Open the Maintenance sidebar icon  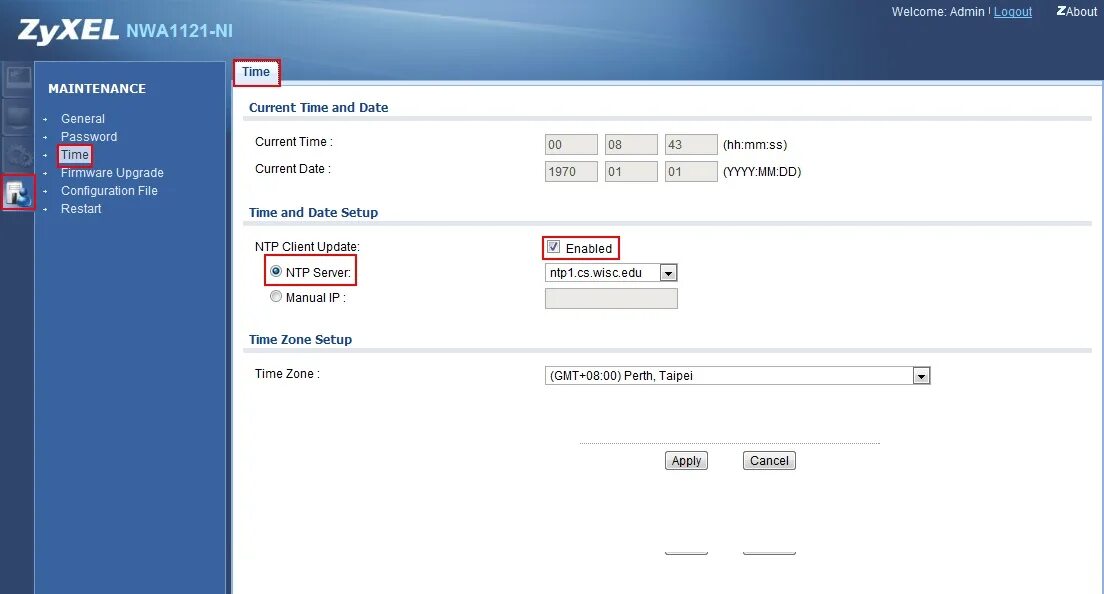[18, 192]
